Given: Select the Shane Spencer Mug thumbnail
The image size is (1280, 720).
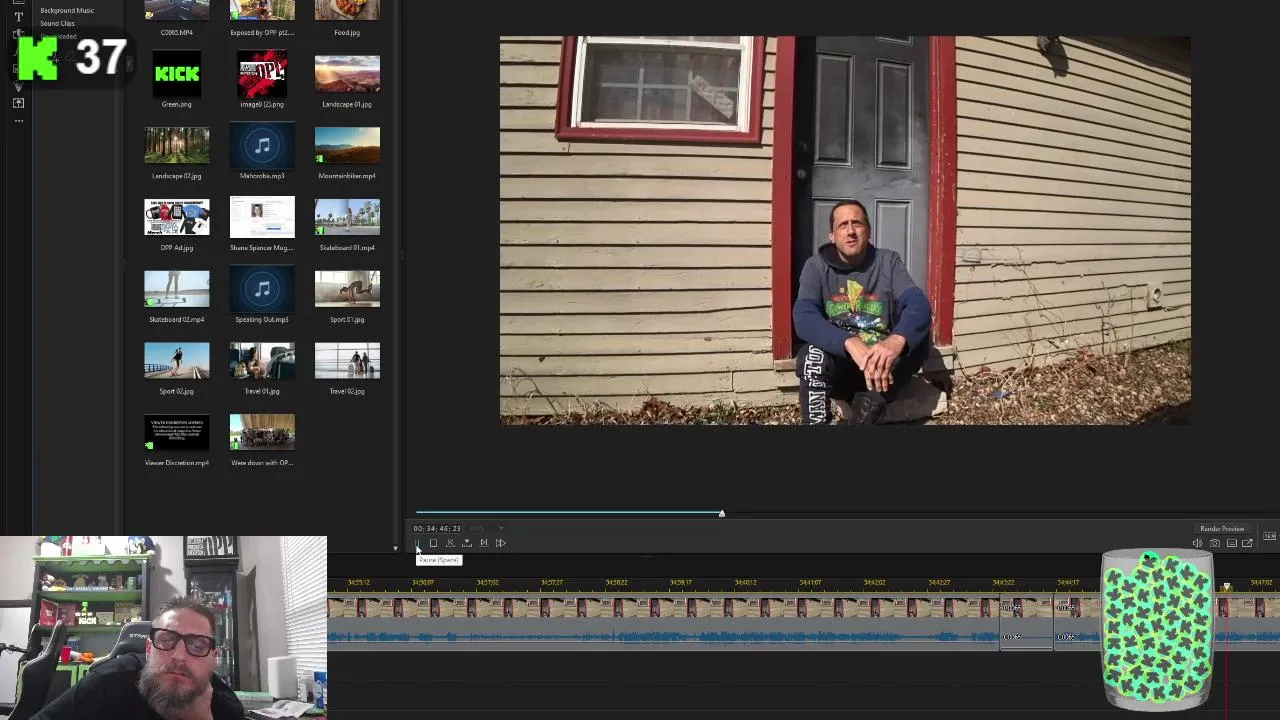Looking at the screenshot, I should (x=262, y=217).
